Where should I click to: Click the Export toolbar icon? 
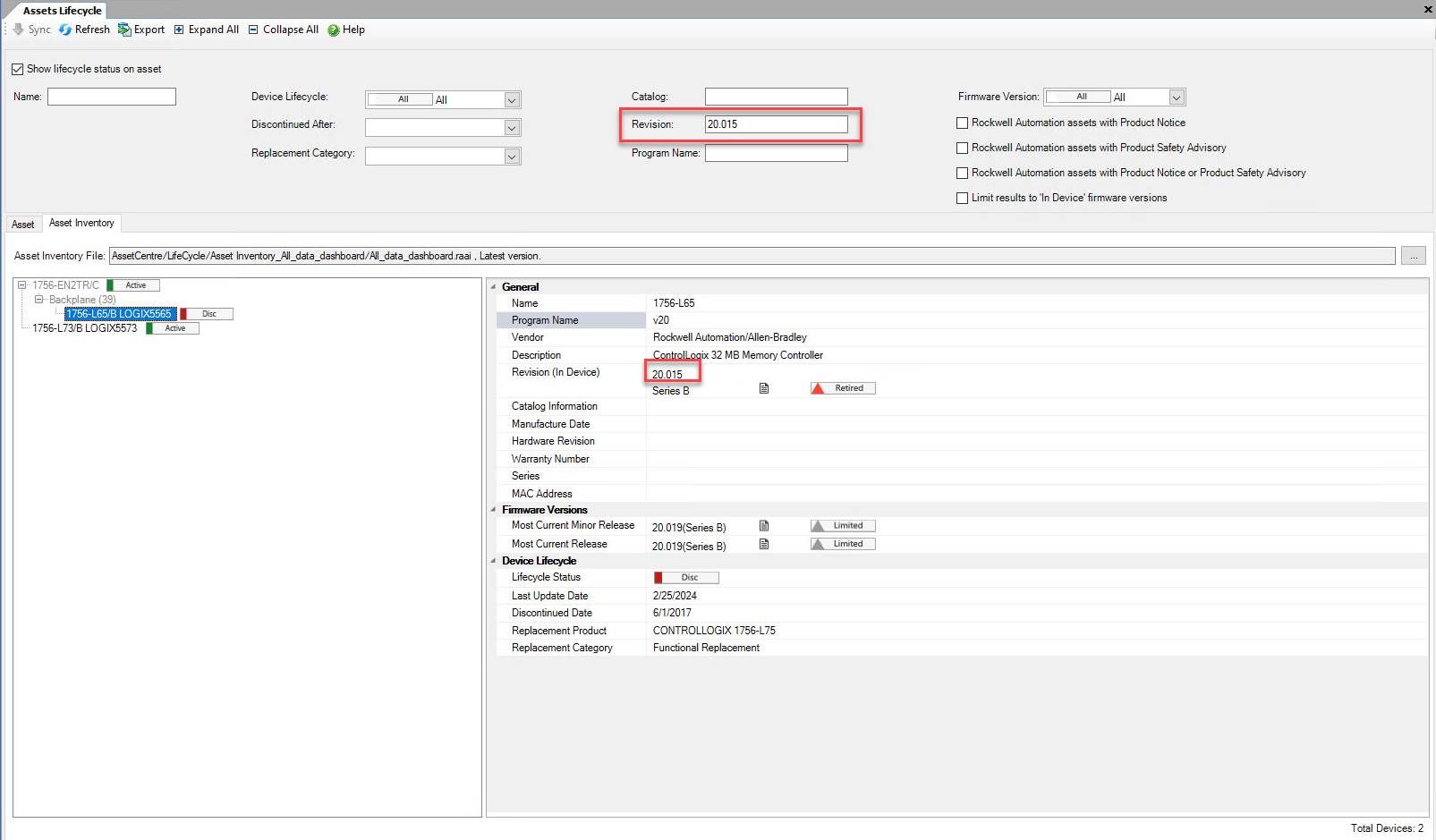coord(124,30)
